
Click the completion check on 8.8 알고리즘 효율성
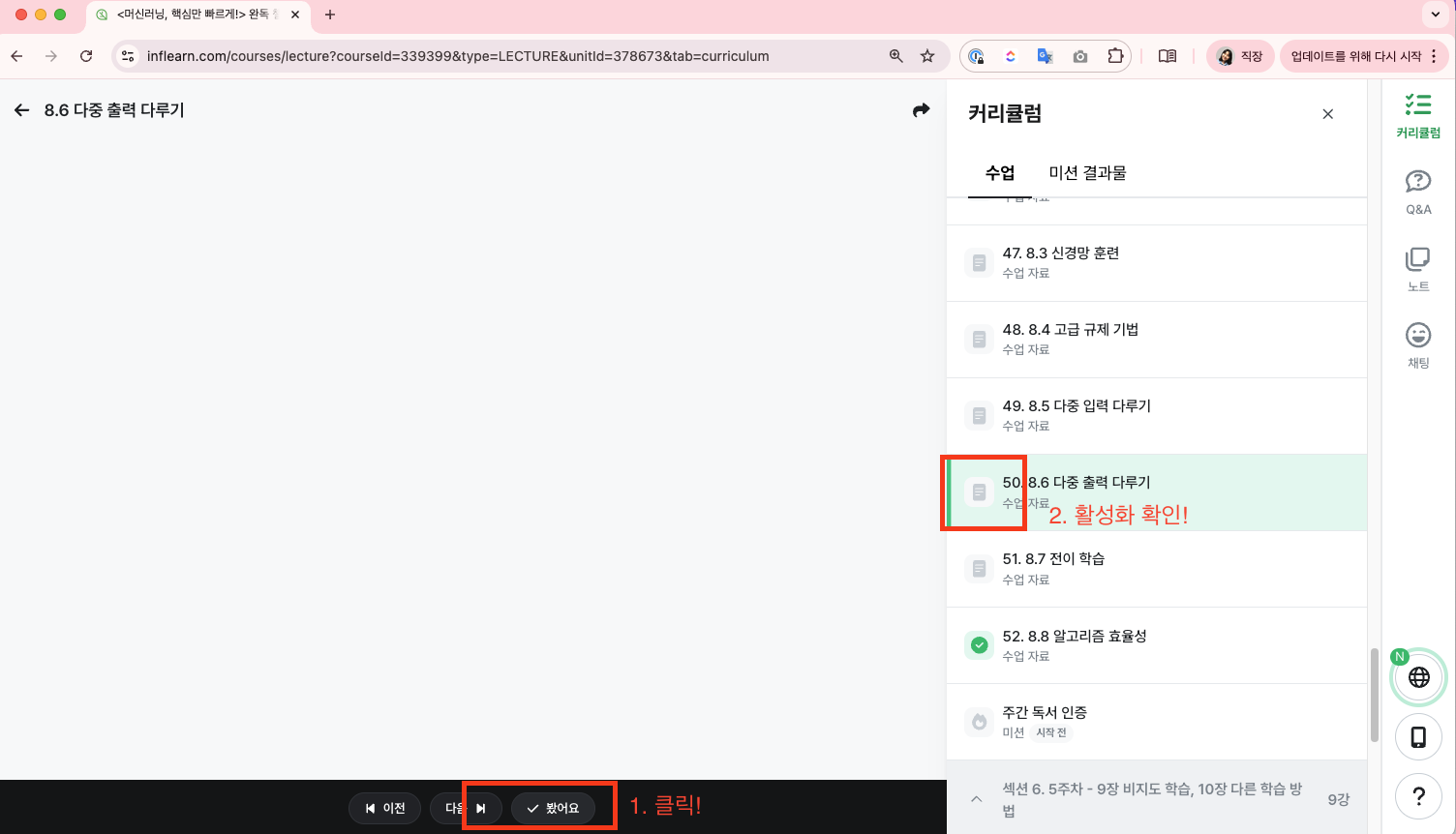point(979,644)
